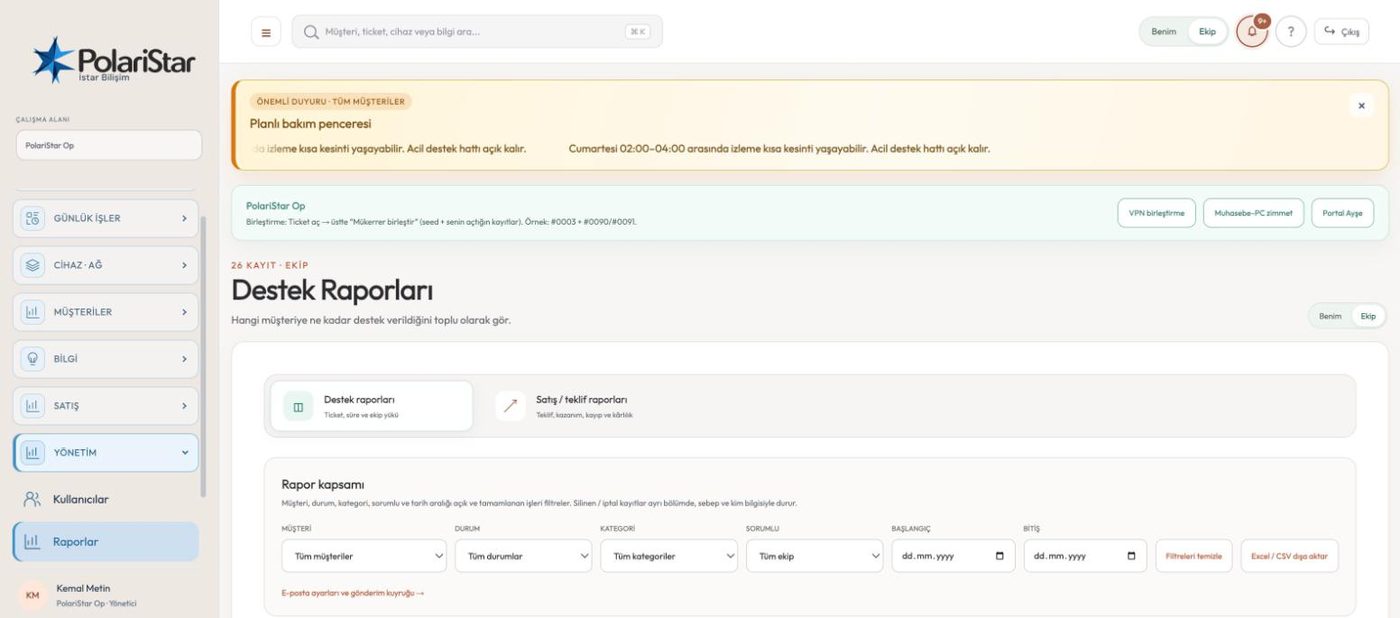Screen dimensions: 1400x618
Task: Switch to the Destek raporları tab
Action: click(x=372, y=406)
